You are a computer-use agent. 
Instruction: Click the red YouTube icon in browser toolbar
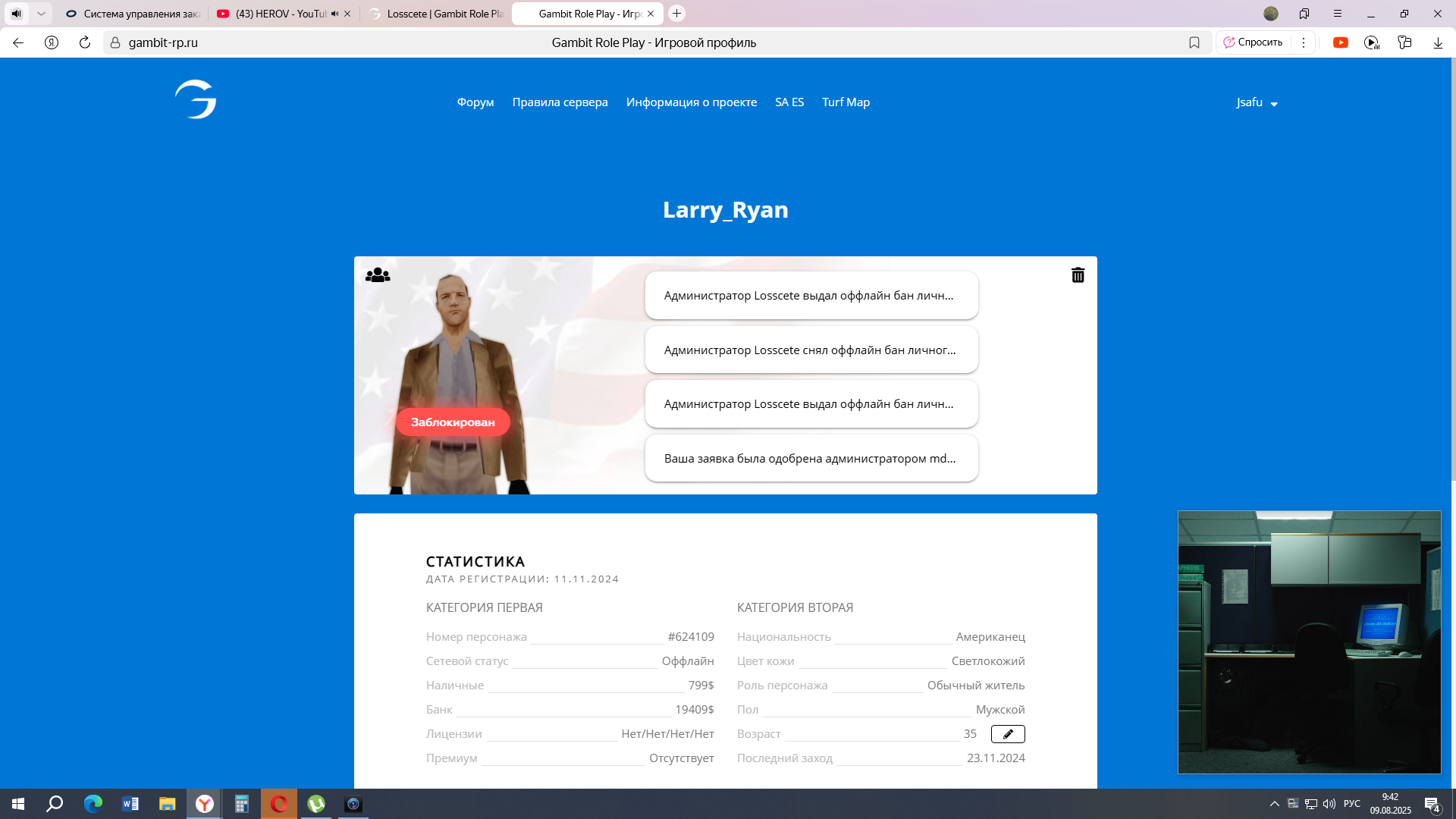tap(1341, 42)
